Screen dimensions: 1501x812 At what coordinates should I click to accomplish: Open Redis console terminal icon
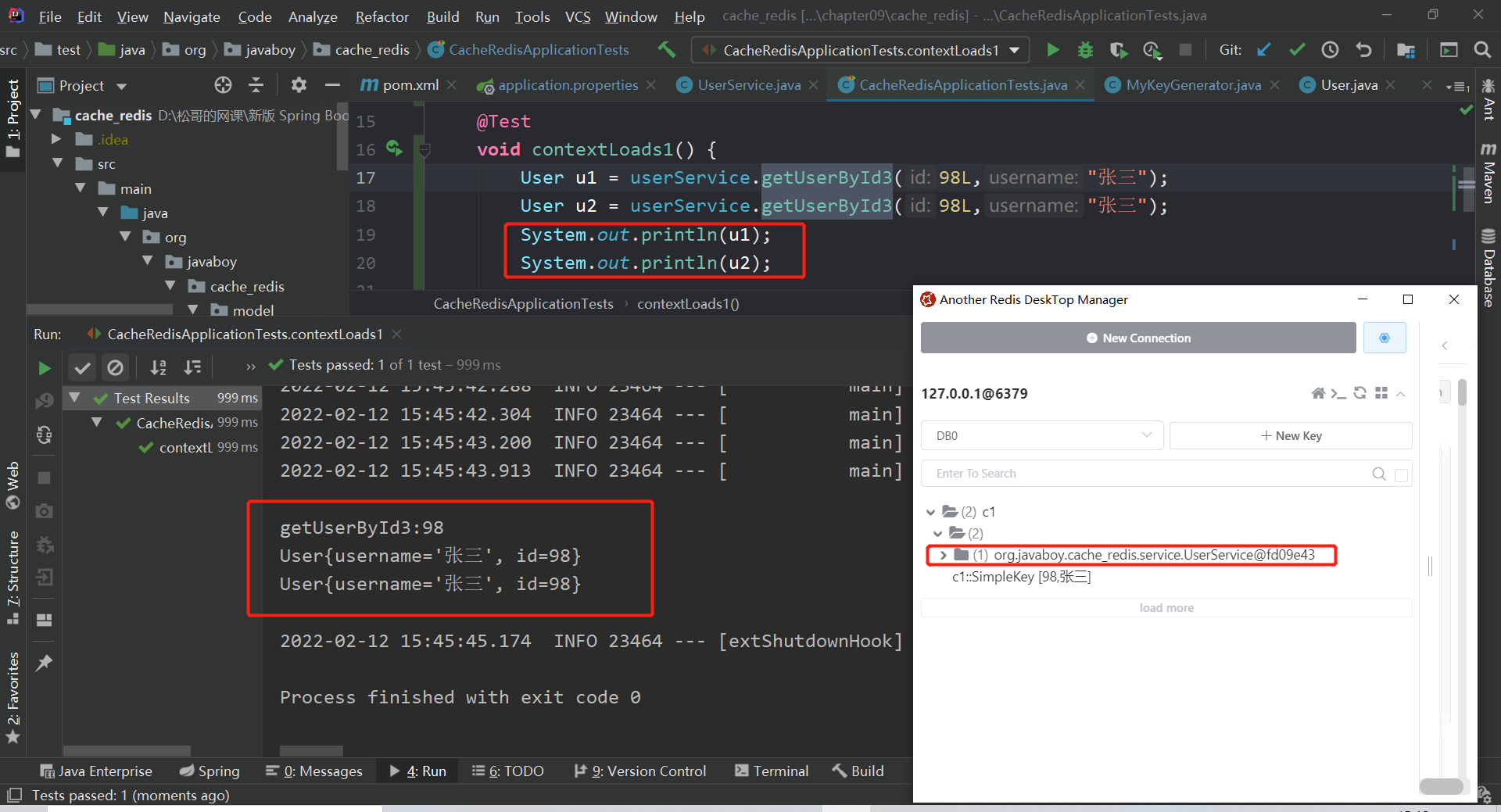[x=1338, y=393]
